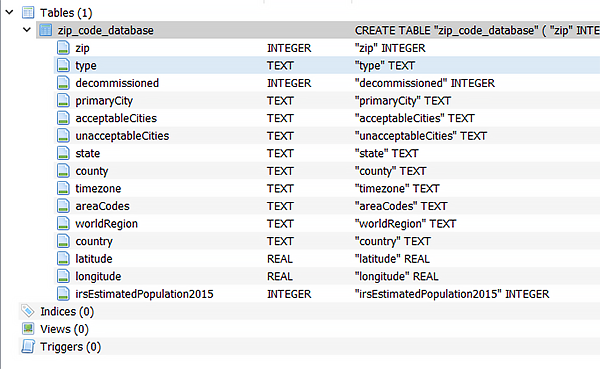Click the decommissioned column icon
Screen dimensions: 600x369
63,83
